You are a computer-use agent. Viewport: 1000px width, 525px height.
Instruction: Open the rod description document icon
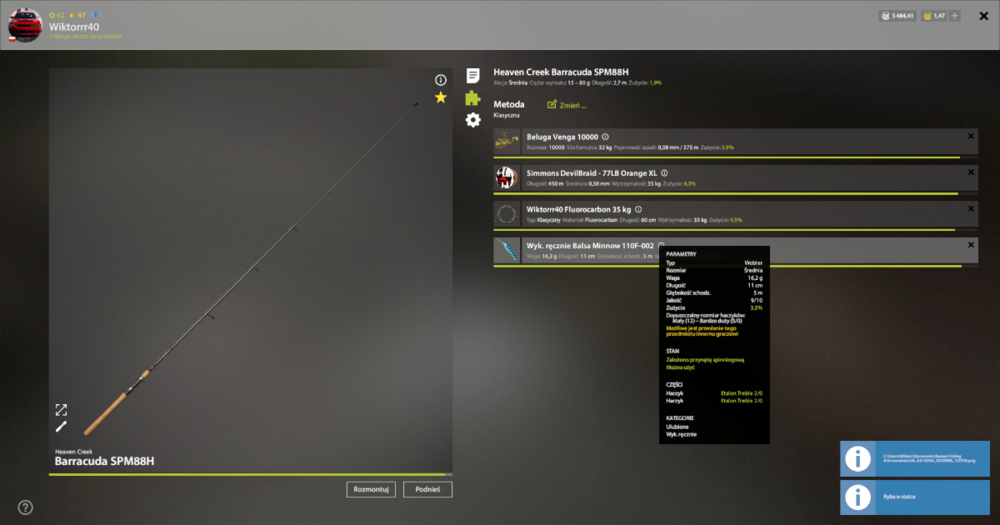[x=473, y=75]
